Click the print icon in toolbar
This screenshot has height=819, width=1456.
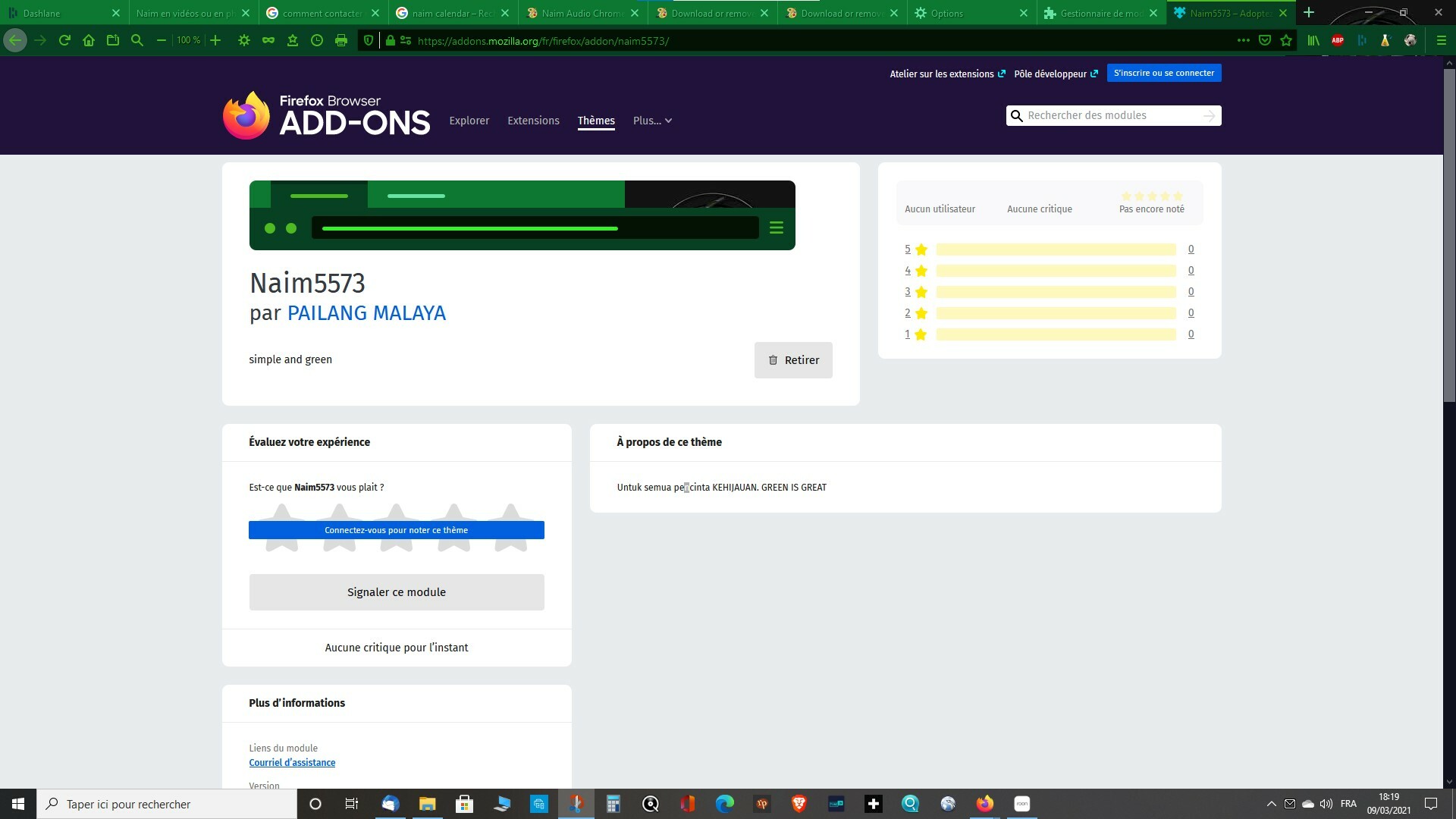341,40
